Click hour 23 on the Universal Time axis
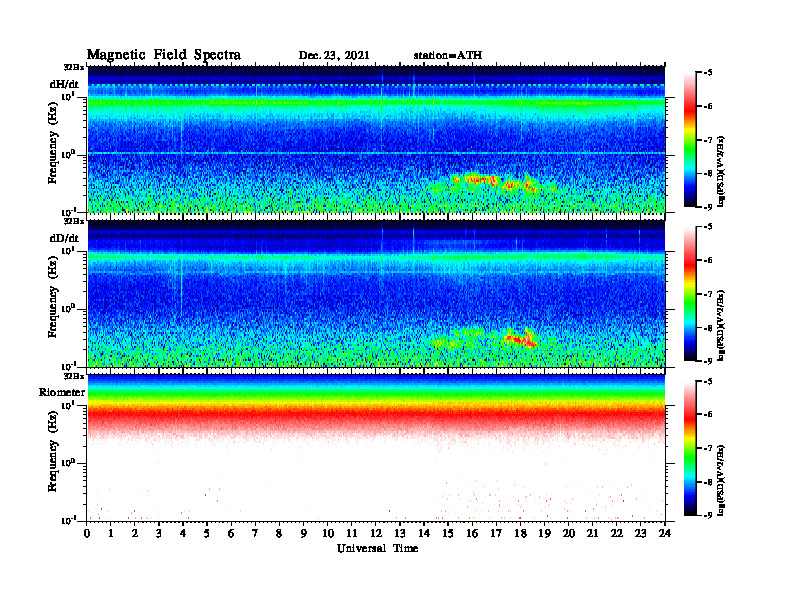The width and height of the screenshot is (792, 612). [x=640, y=533]
